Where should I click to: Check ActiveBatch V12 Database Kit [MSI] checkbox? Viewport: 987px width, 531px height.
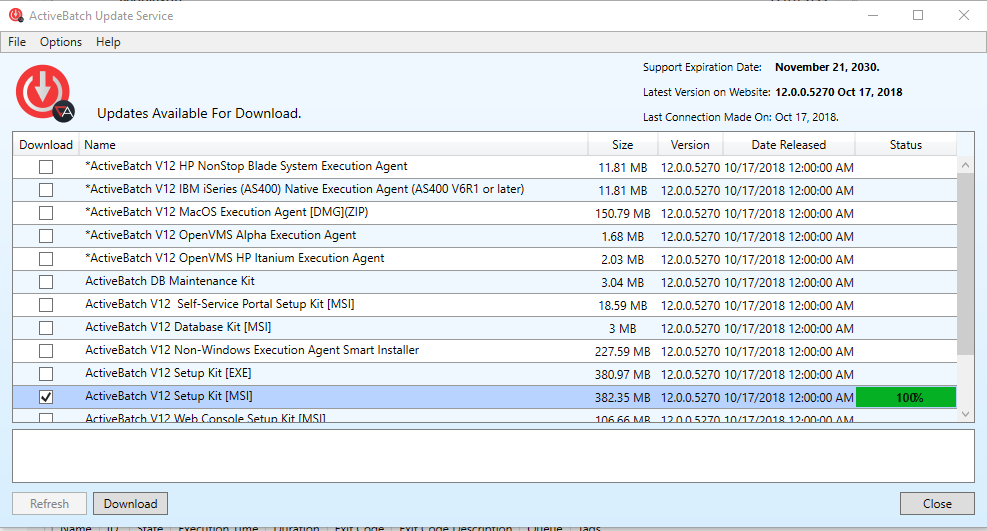point(46,328)
